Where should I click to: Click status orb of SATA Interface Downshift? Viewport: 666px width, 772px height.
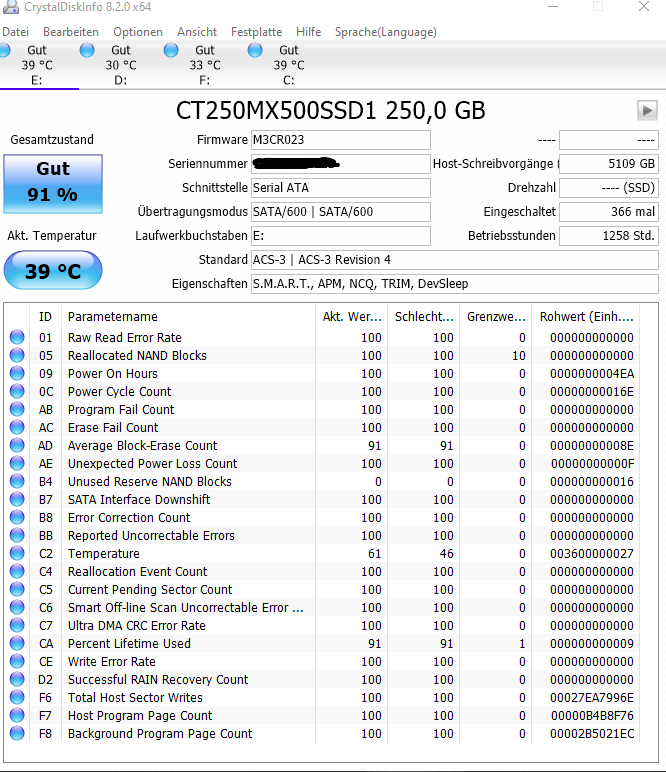(x=17, y=499)
